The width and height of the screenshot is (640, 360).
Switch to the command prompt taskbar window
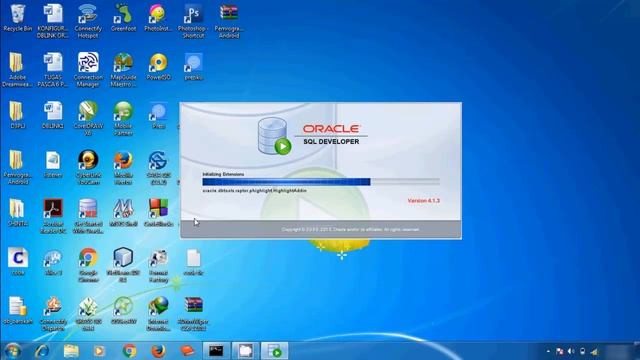click(x=216, y=351)
